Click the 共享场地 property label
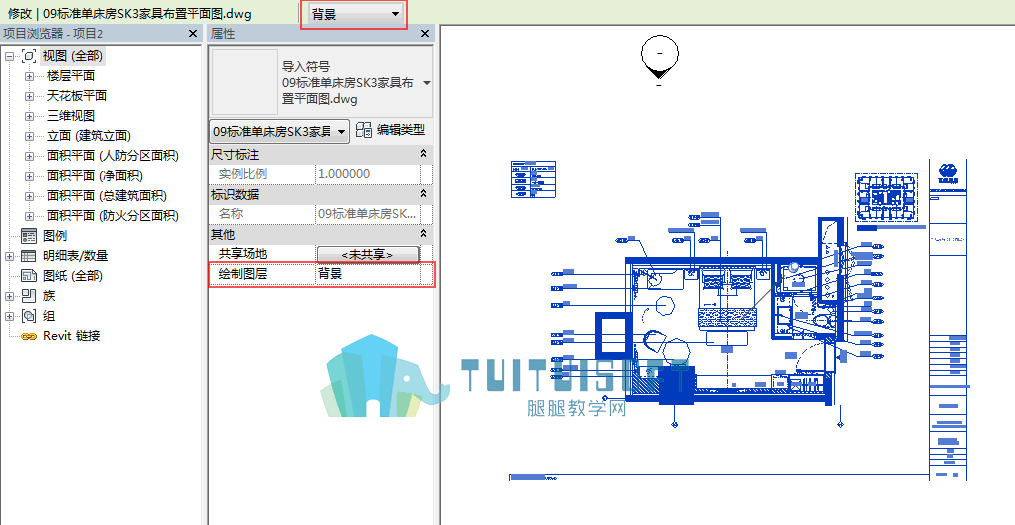Viewport: 1015px width, 525px height. 243,254
